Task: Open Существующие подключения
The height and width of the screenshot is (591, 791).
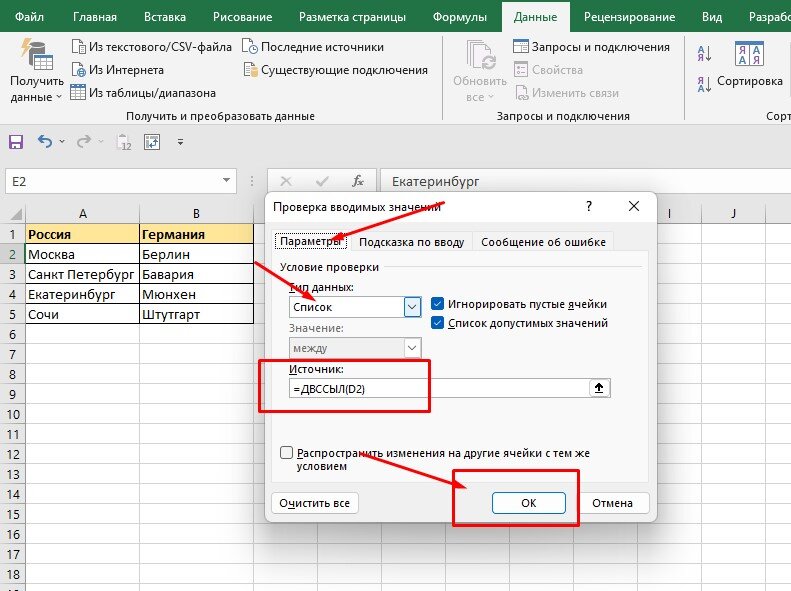Action: [x=335, y=70]
